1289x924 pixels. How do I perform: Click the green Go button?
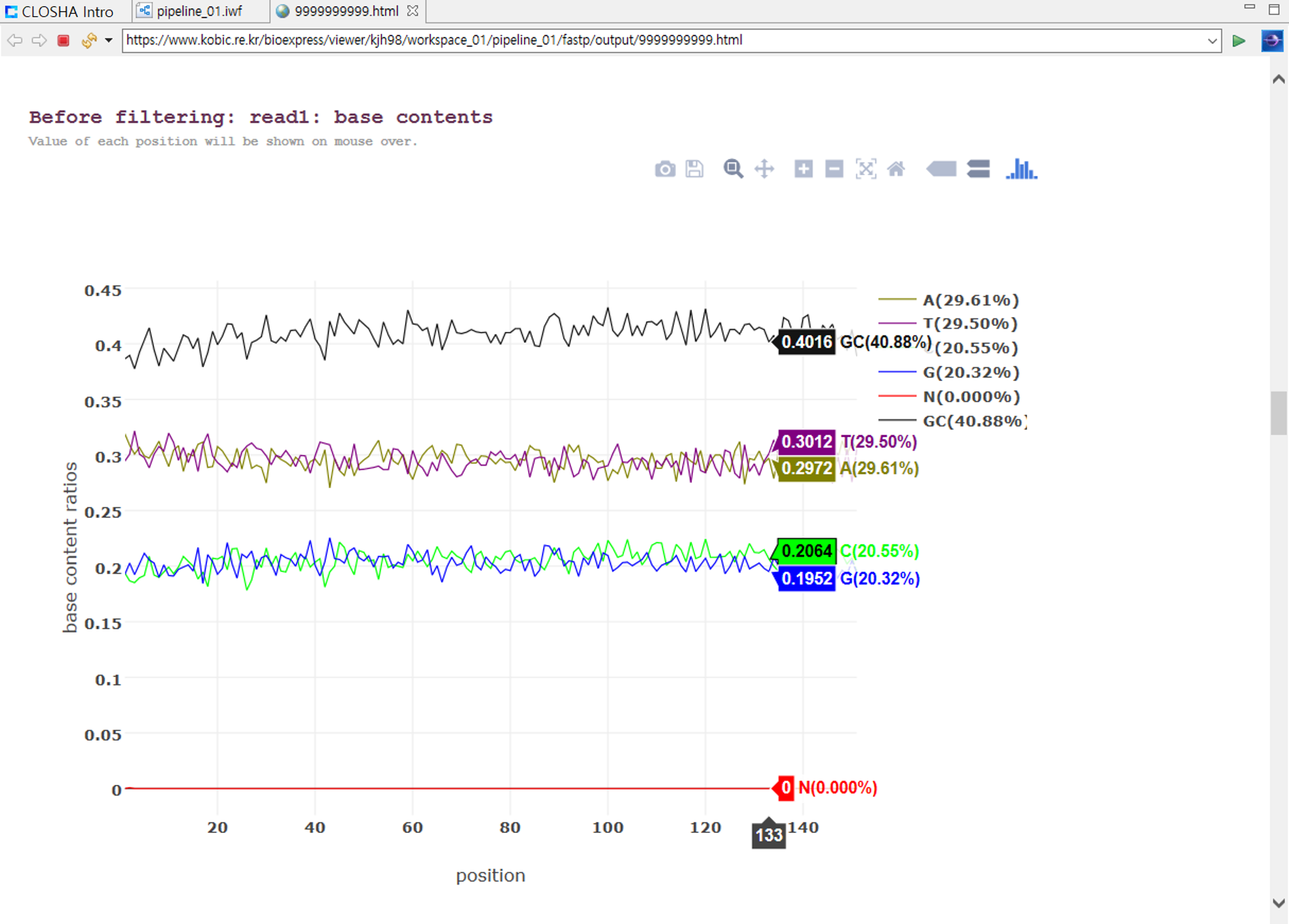click(x=1239, y=41)
